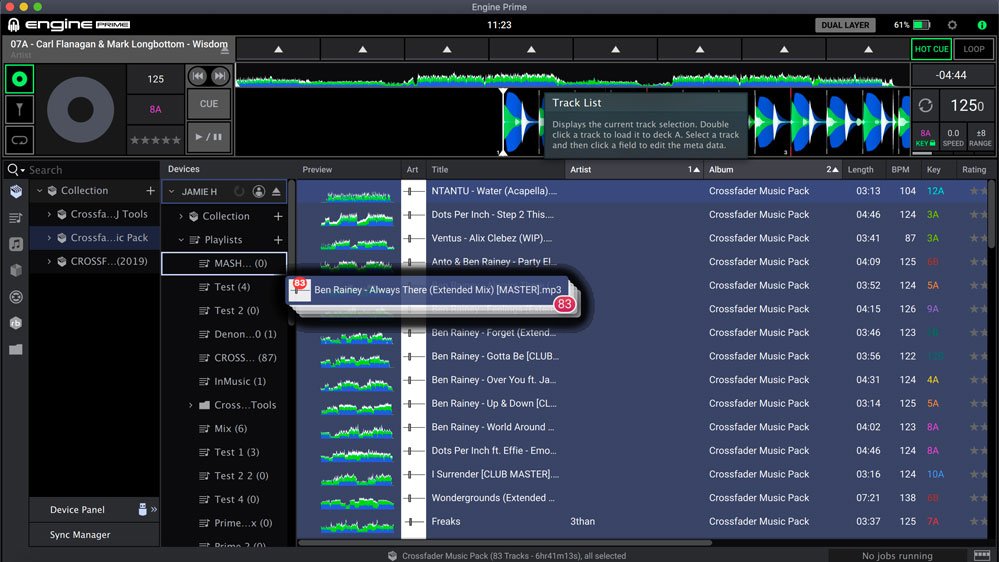Sort by the Title column header
The image size is (999, 562).
point(494,169)
